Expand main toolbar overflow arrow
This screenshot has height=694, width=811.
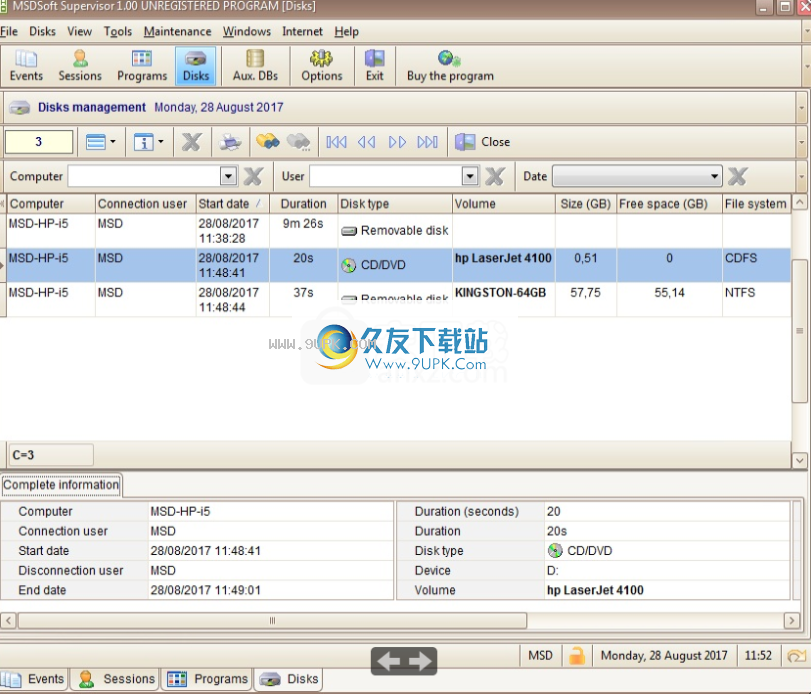pos(806,67)
